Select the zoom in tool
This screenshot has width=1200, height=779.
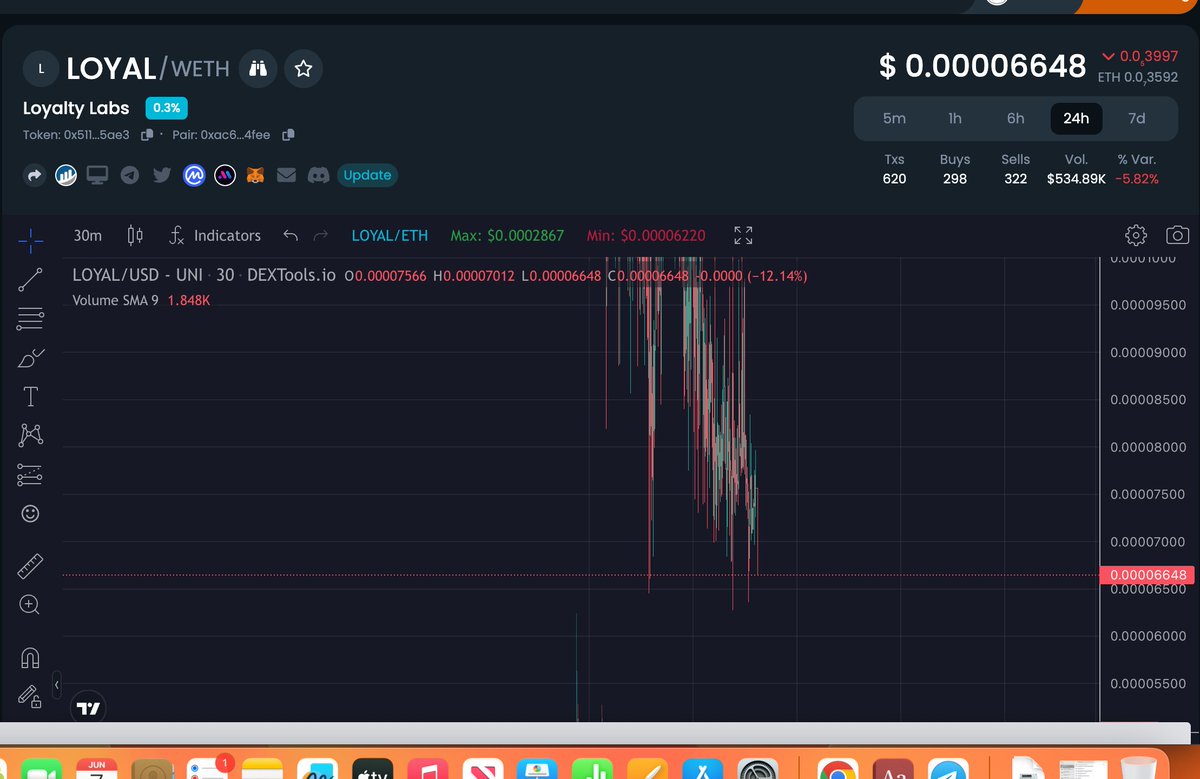(x=30, y=604)
